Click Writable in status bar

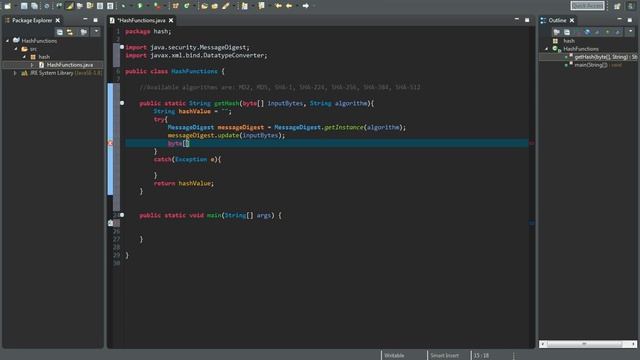(x=394, y=356)
